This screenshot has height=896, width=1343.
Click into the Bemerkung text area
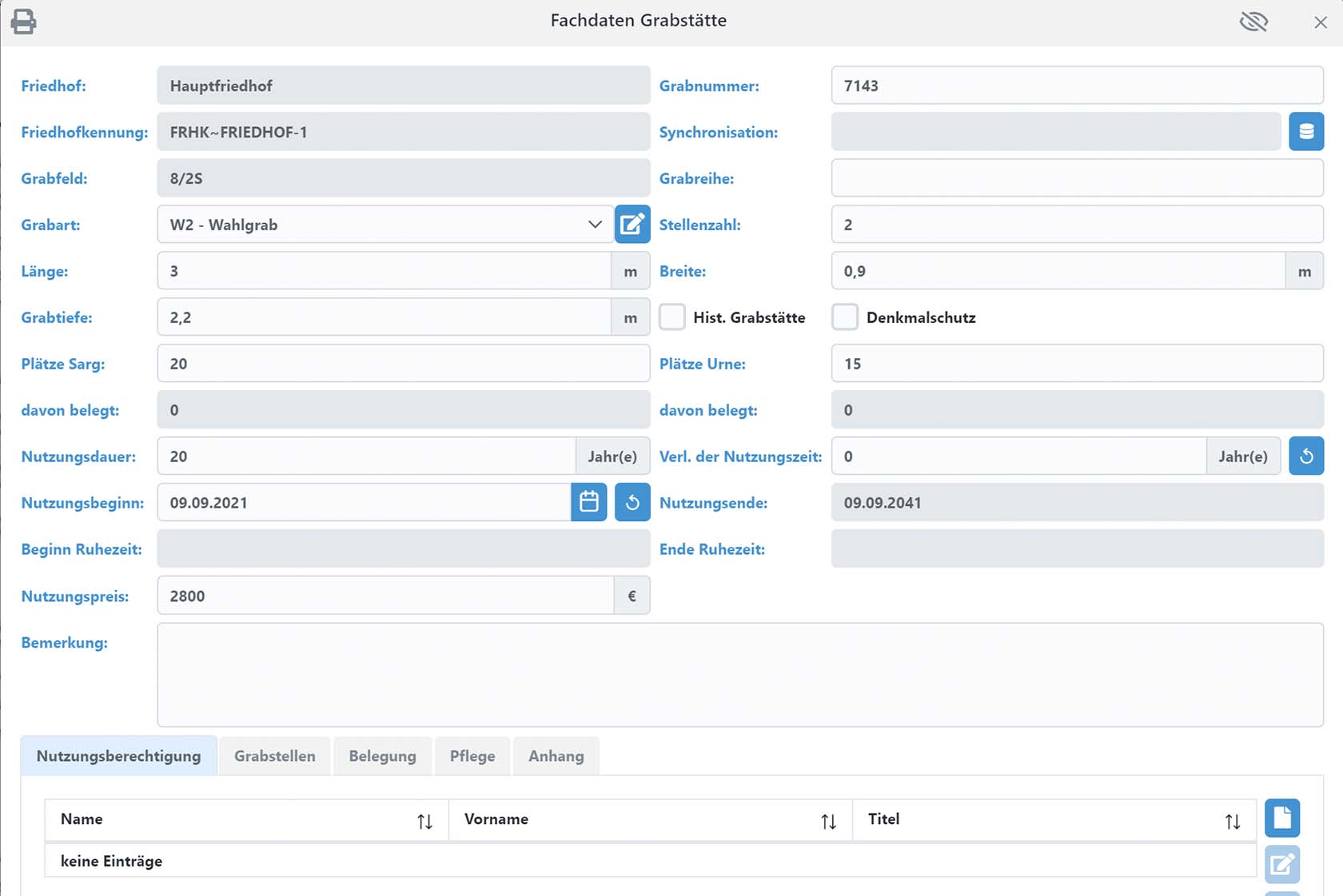click(739, 675)
